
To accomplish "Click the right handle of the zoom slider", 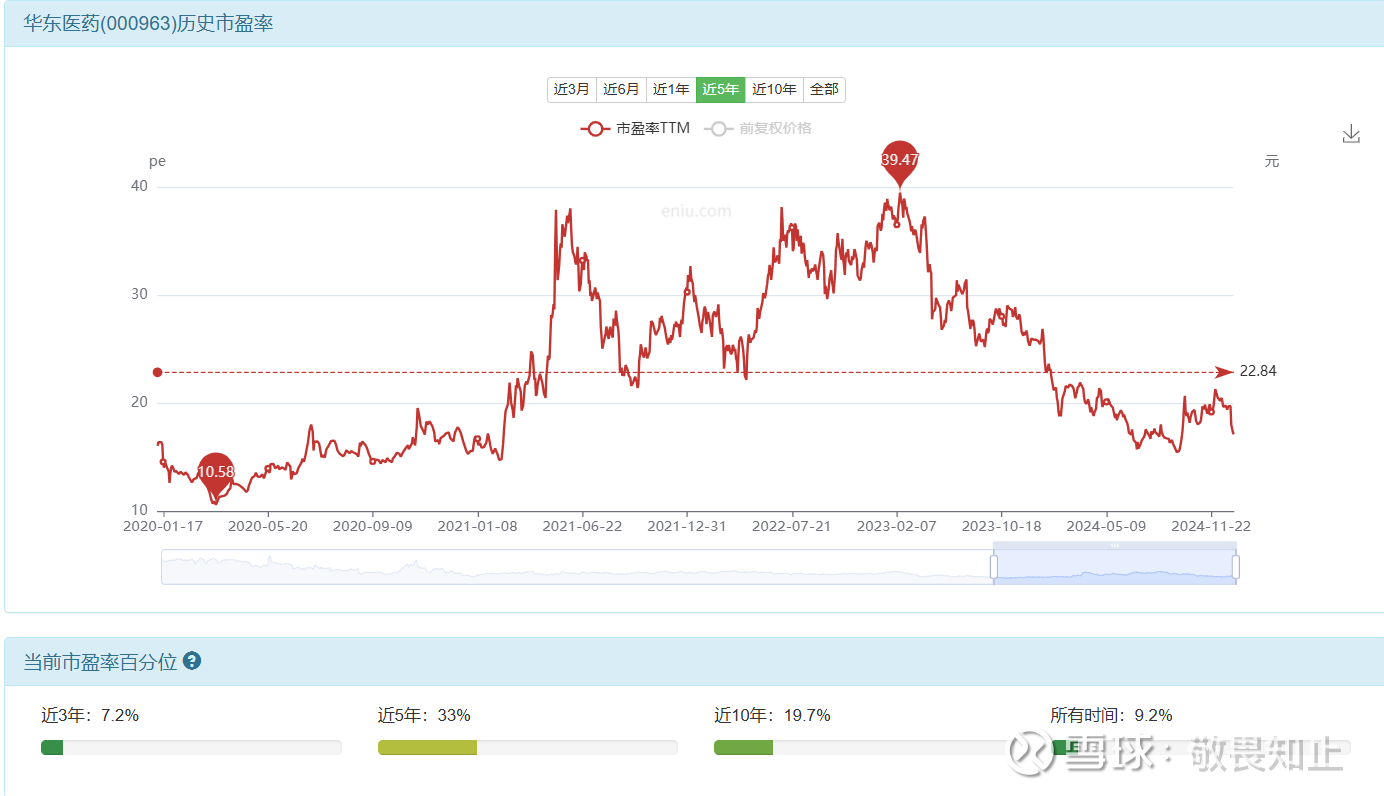I will tap(1236, 567).
